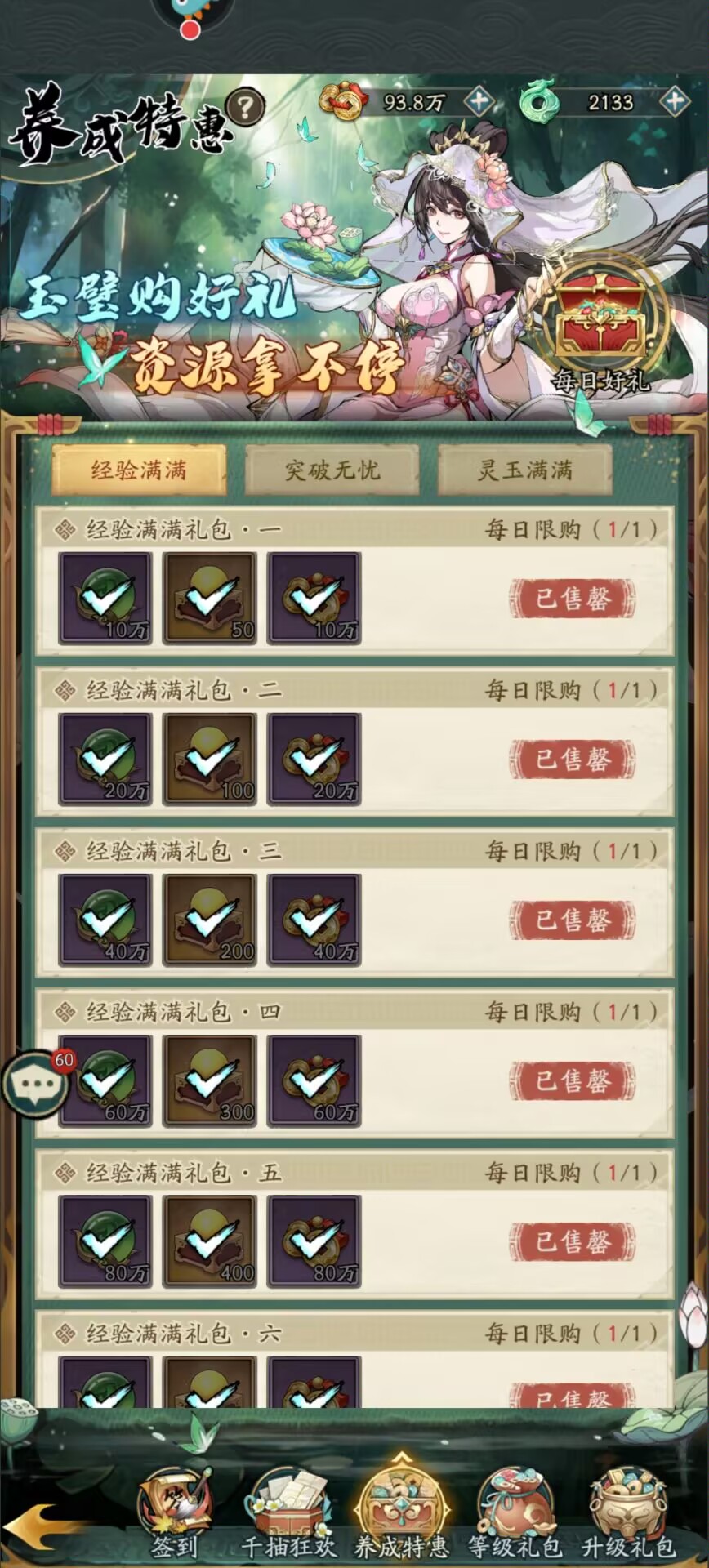Viewport: 709px width, 1568px height.
Task: Open the help question mark icon
Action: [x=245, y=106]
